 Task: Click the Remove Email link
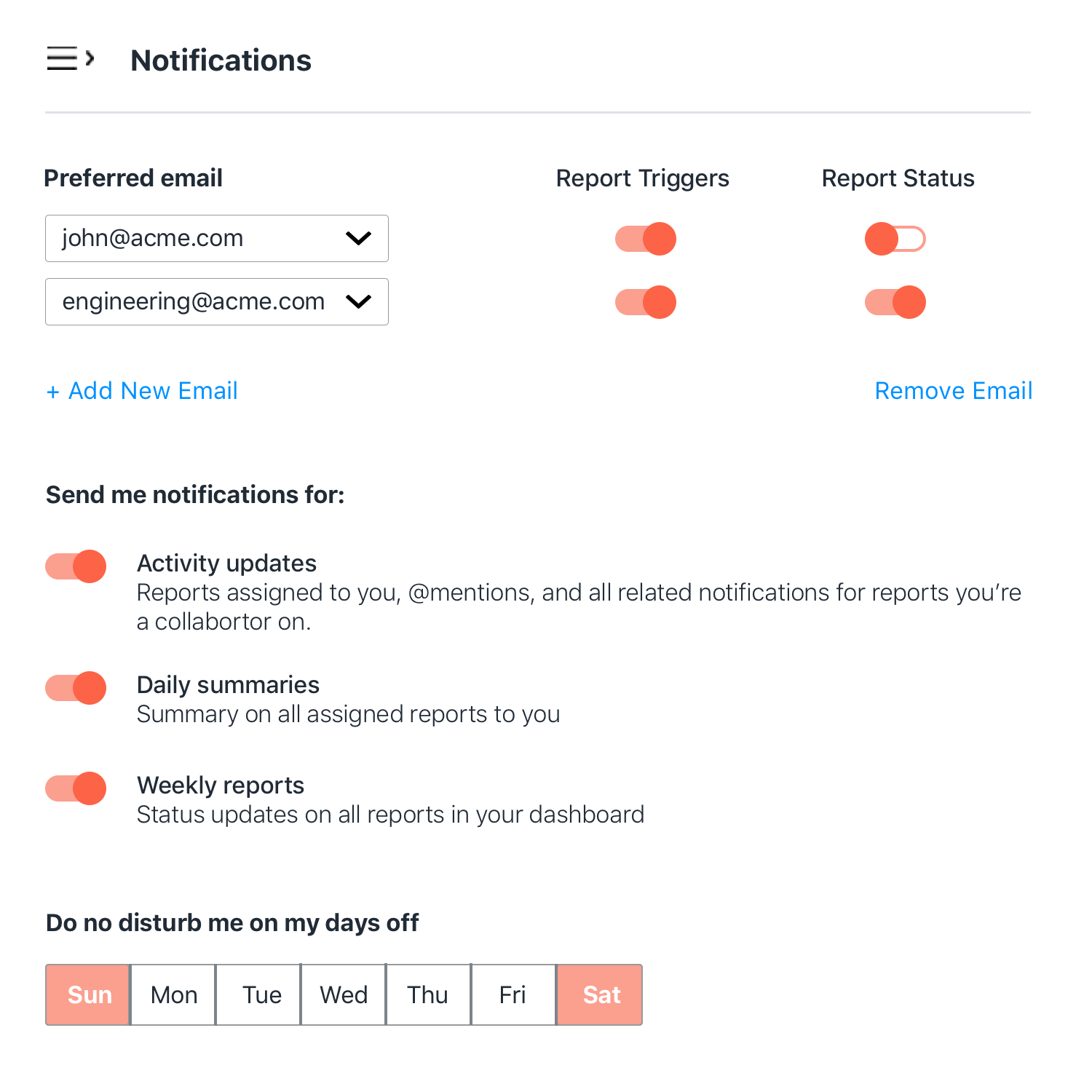point(954,391)
